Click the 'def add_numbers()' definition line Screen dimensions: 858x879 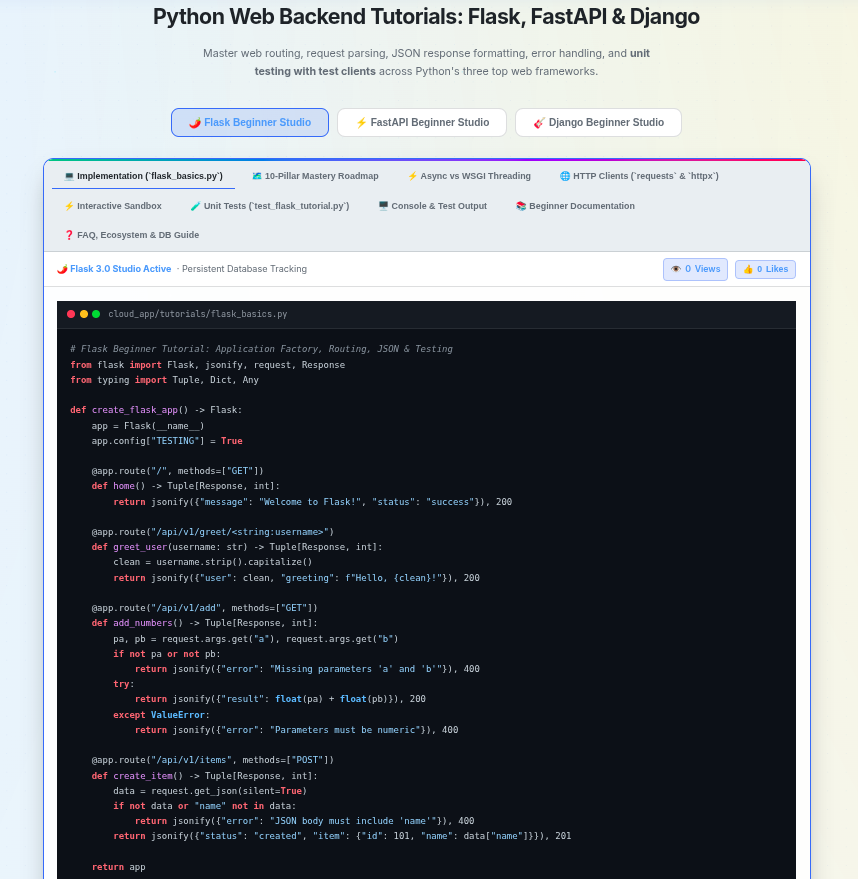(x=205, y=623)
